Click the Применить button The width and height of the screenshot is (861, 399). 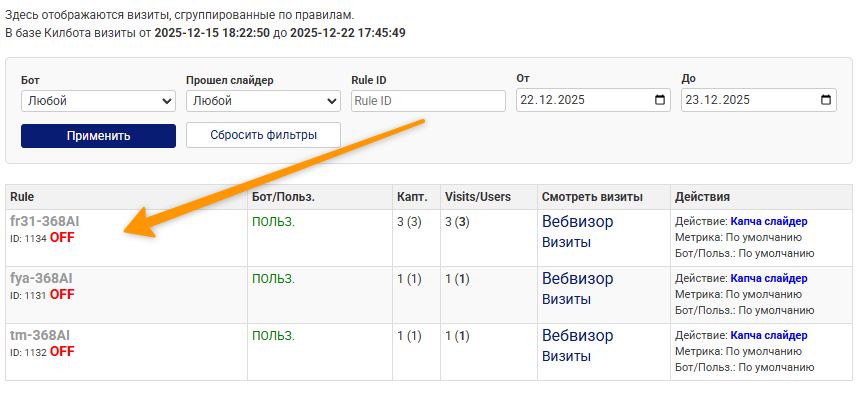click(98, 136)
